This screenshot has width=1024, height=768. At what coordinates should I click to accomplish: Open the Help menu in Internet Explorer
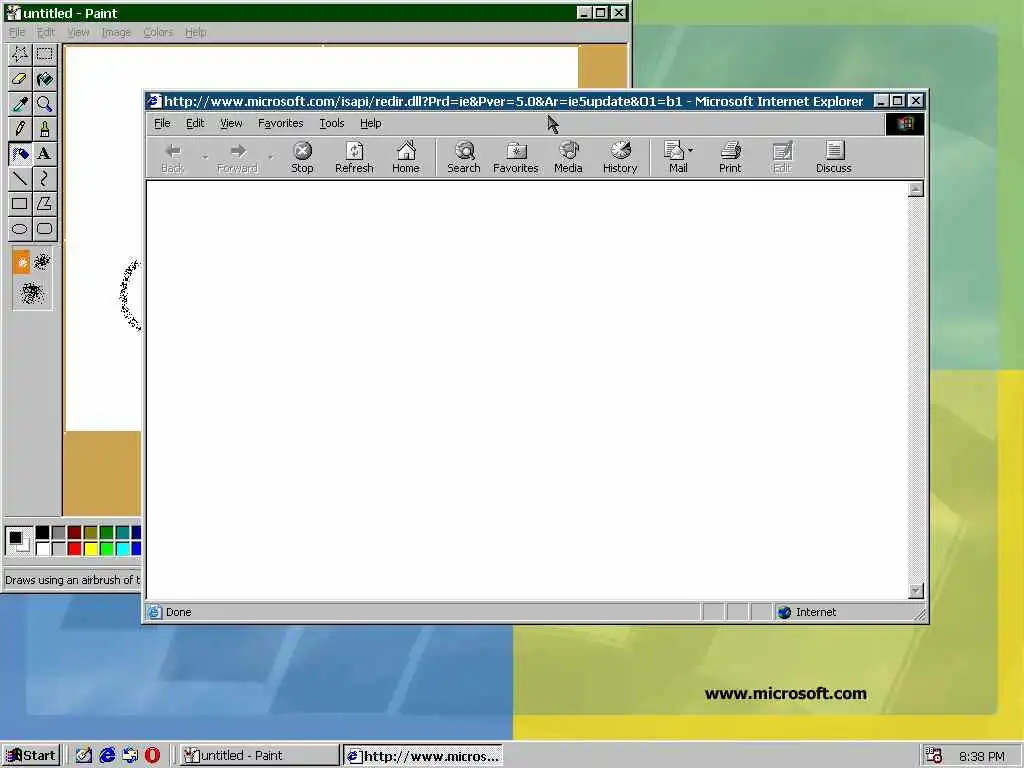click(x=370, y=123)
